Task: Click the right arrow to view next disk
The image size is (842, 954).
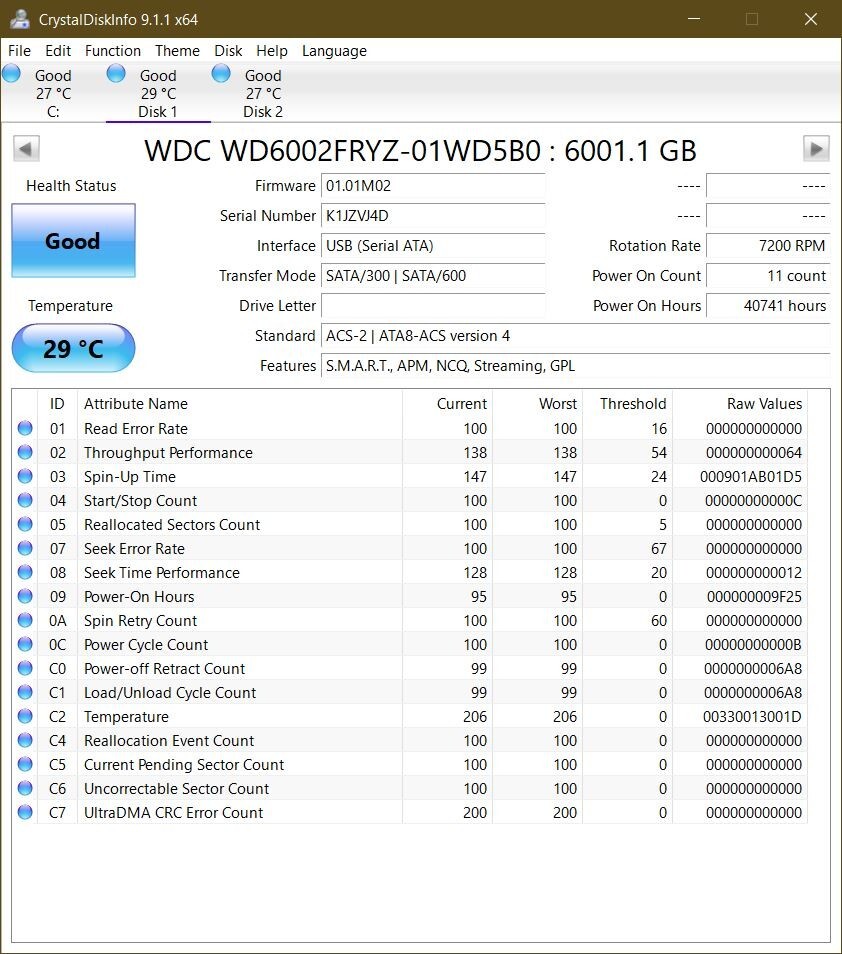Action: click(x=817, y=148)
